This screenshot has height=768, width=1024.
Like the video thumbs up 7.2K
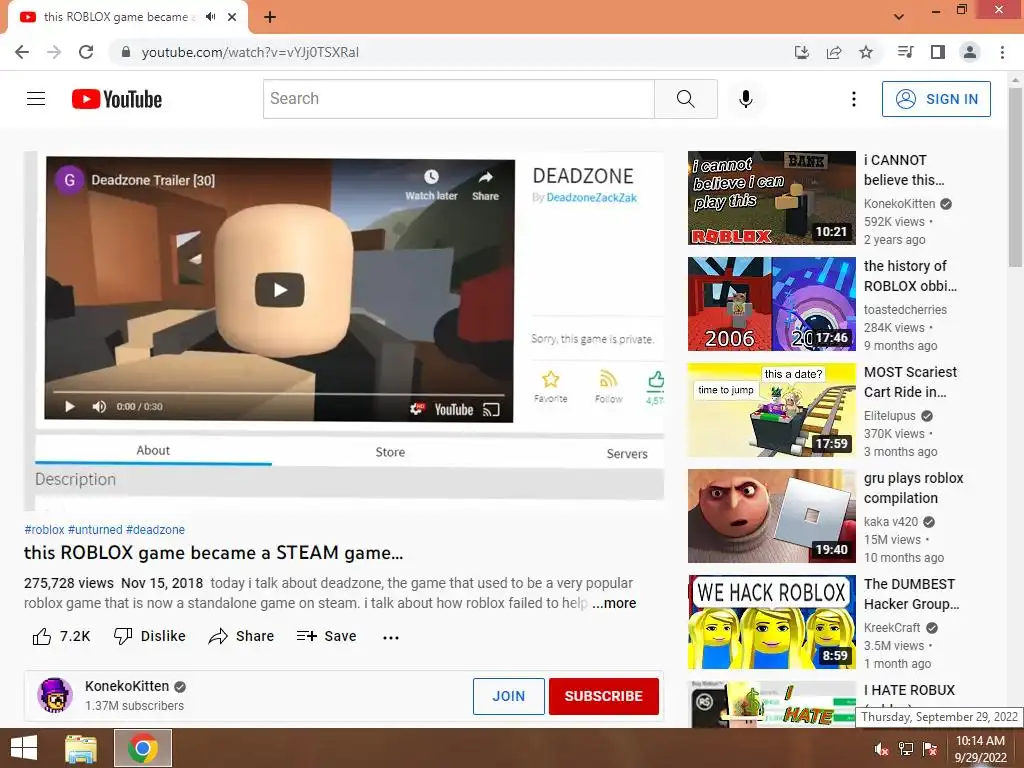coord(61,636)
